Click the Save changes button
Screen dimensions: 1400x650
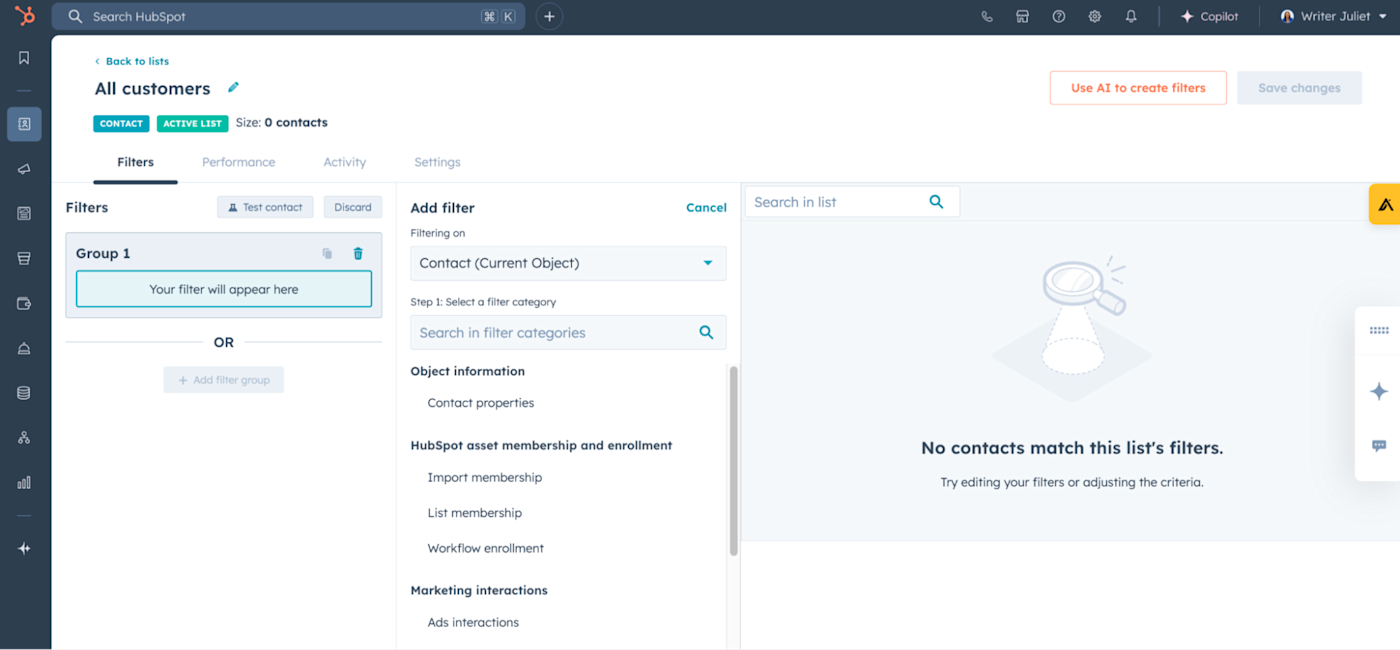pos(1299,88)
